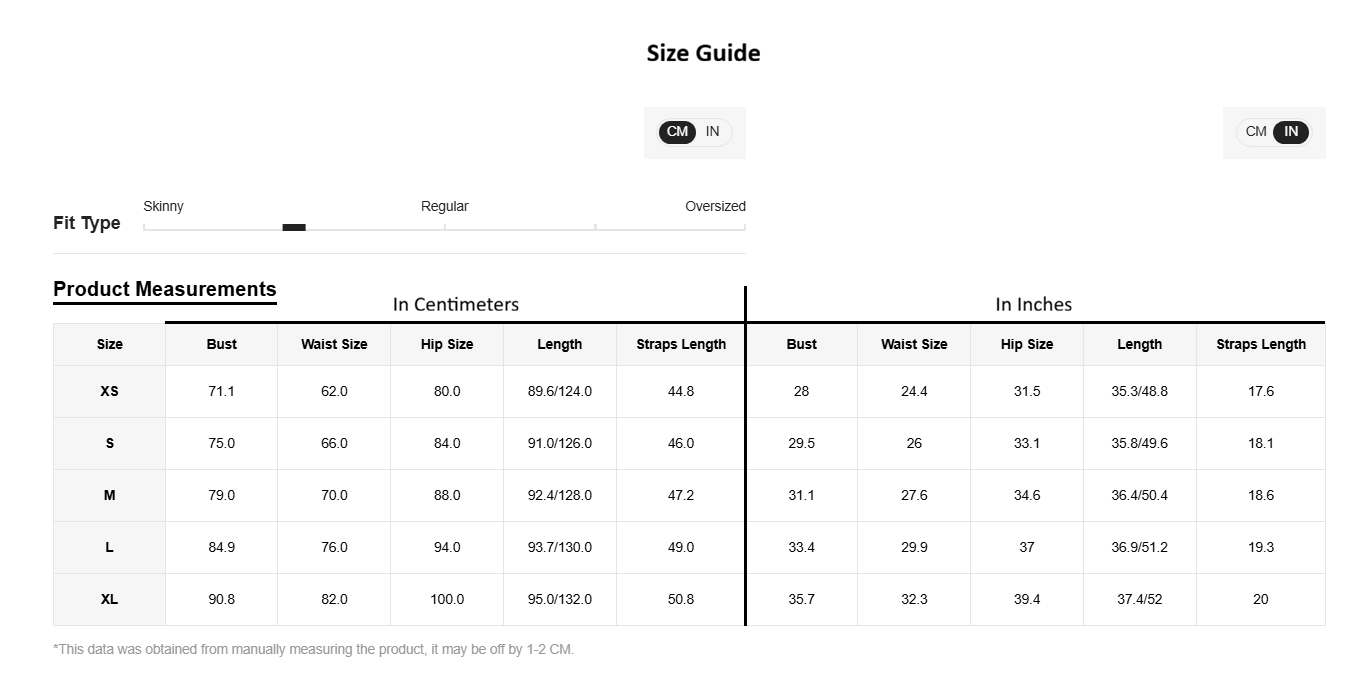
Task: Select the M size row label
Action: coord(110,495)
